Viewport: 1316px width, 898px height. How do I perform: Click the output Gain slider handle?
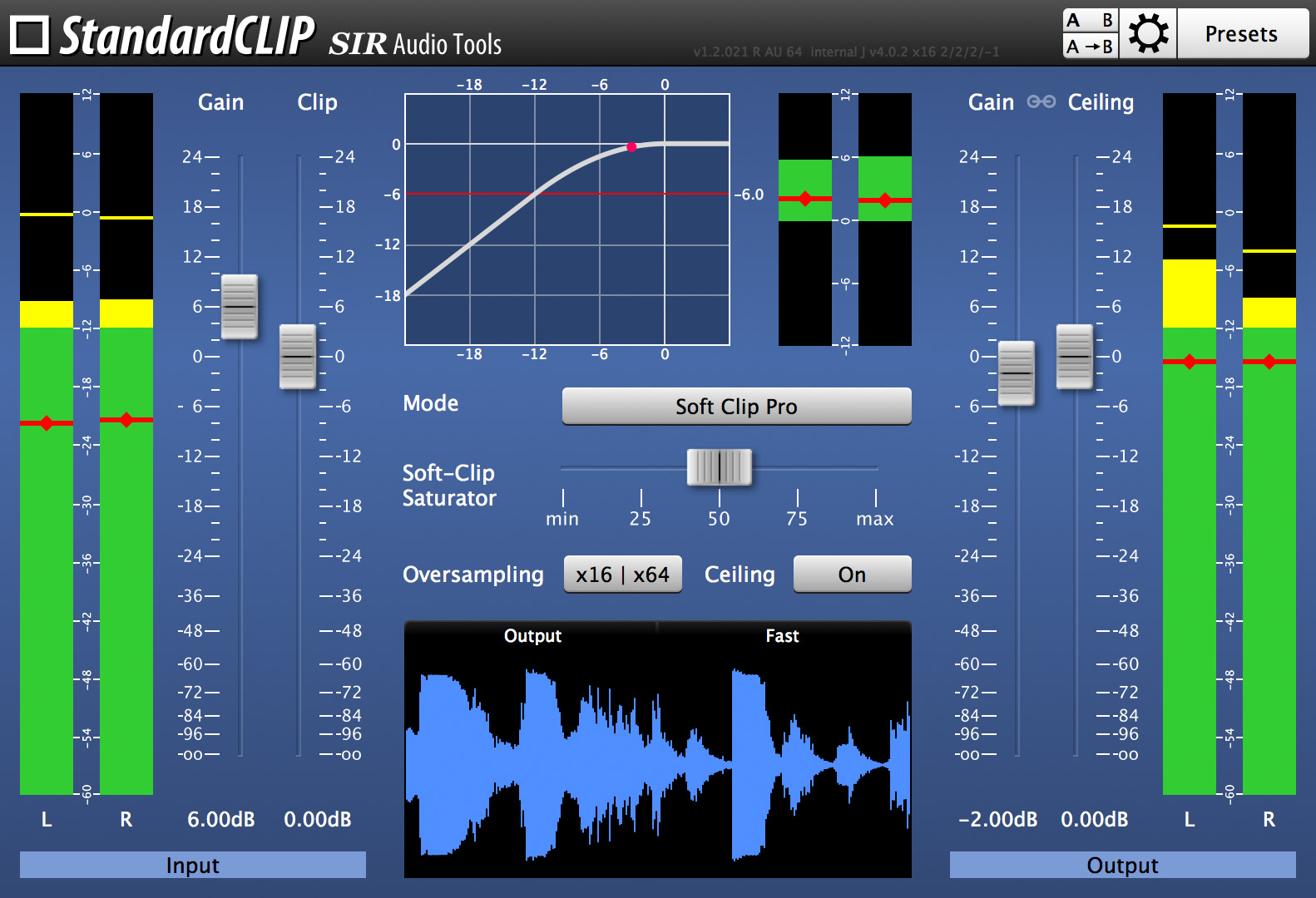pos(1016,373)
